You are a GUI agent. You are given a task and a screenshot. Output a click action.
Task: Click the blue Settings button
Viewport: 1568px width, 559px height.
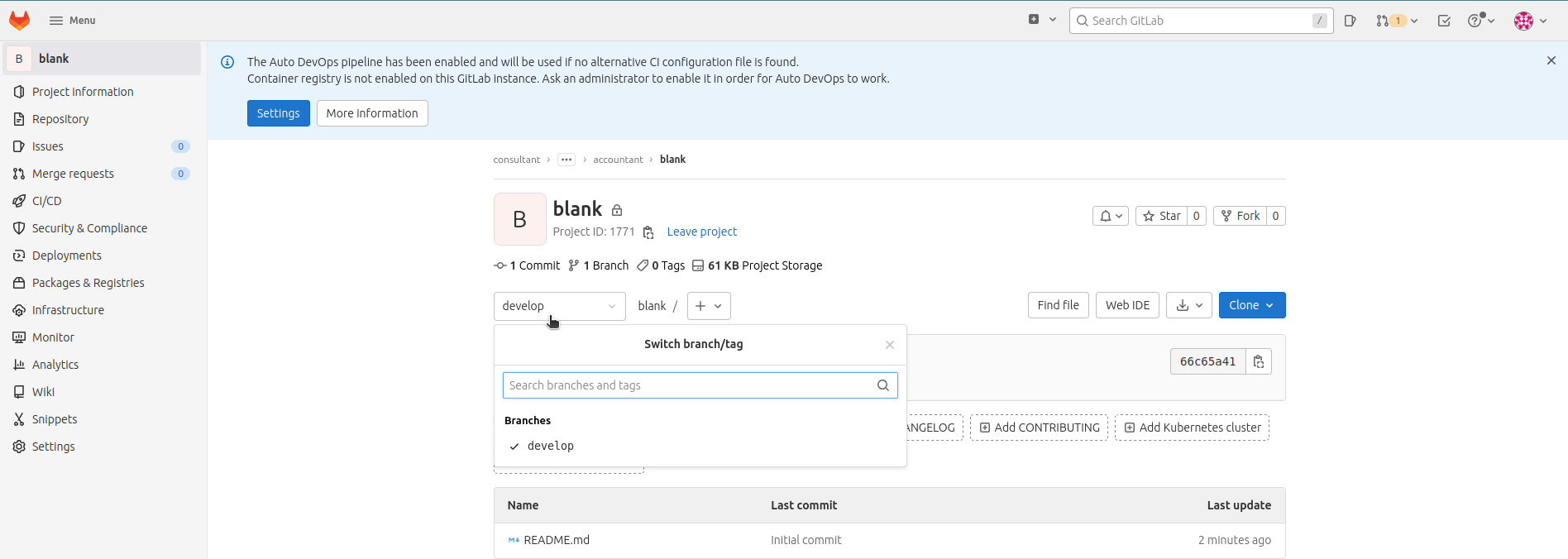[279, 113]
